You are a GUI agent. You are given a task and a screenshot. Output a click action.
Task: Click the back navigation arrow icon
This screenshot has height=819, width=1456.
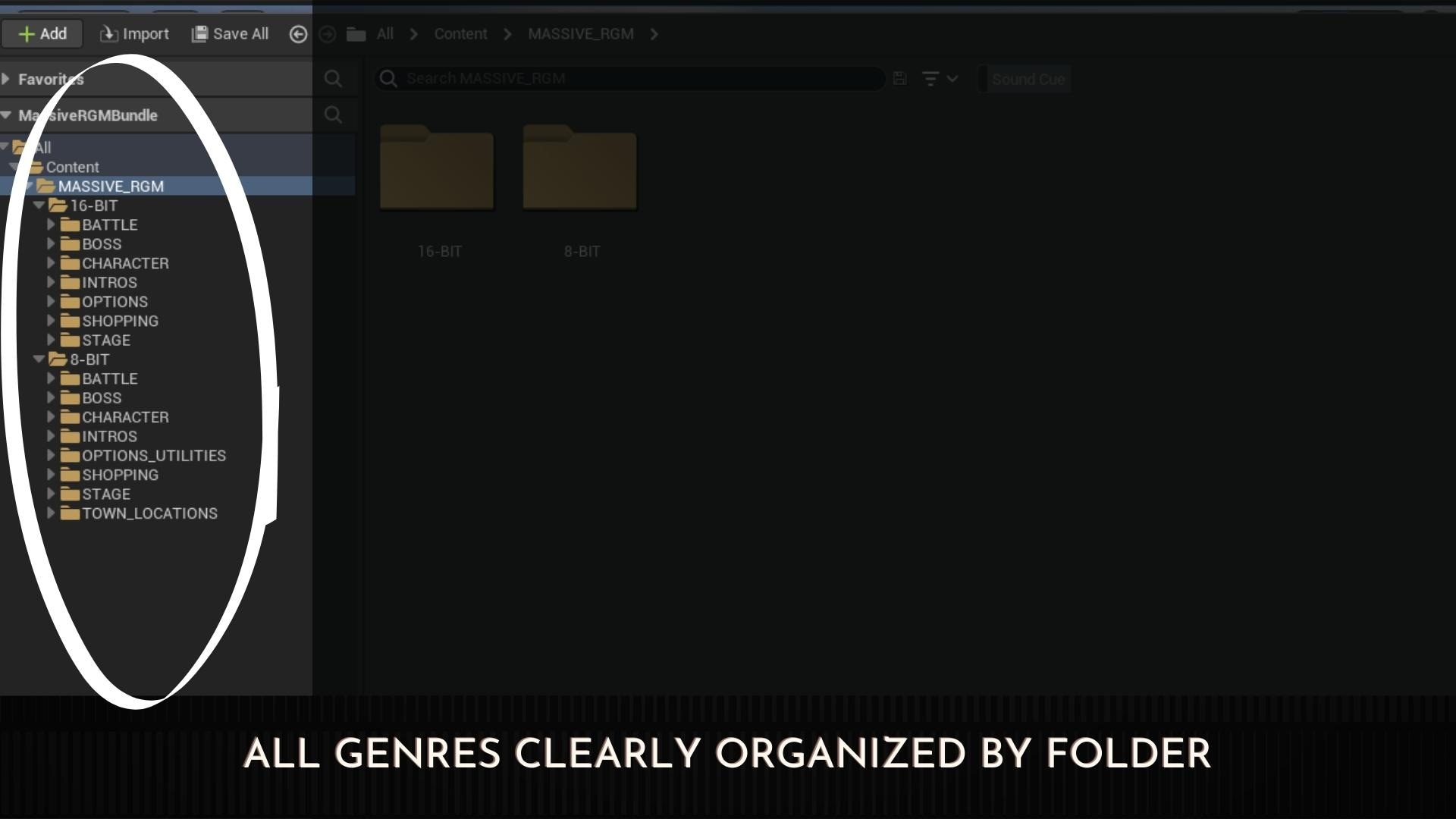(298, 34)
